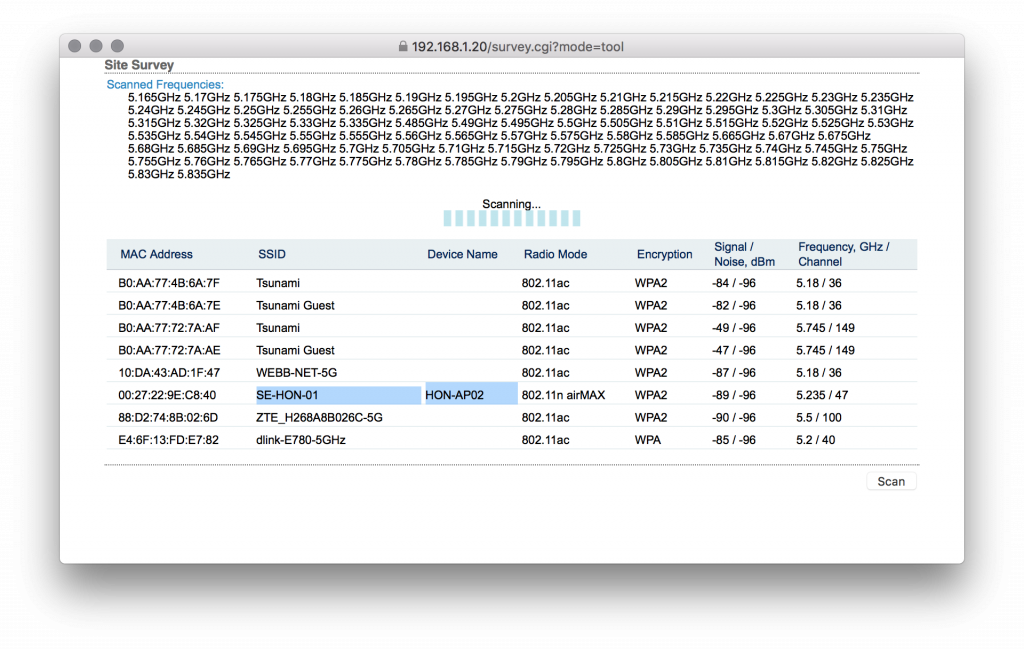Click the Scanning progress bar
Screen dimensions: 1024x649
click(511, 218)
